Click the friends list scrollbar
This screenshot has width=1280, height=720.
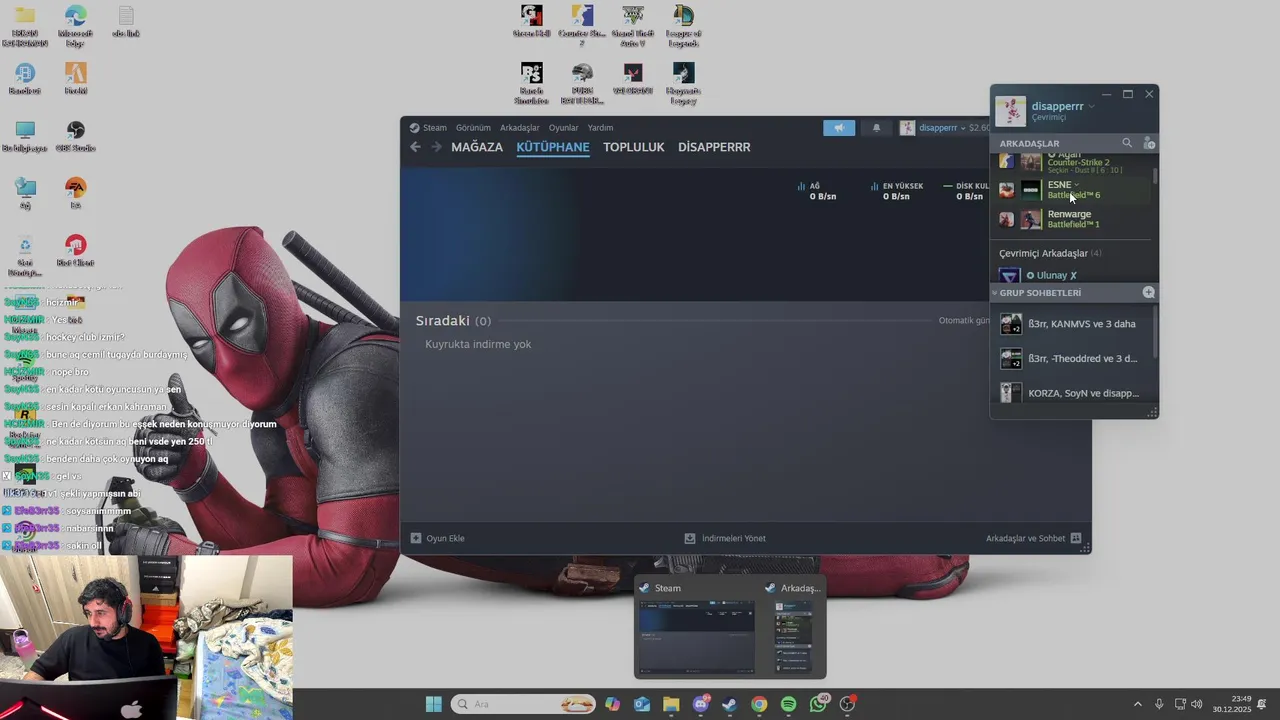point(1156,176)
